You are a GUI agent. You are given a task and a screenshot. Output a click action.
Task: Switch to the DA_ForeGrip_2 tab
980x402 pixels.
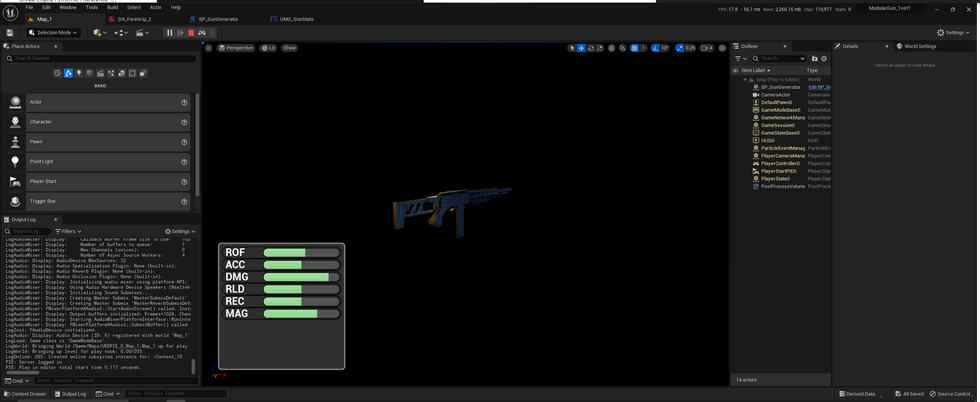134,19
